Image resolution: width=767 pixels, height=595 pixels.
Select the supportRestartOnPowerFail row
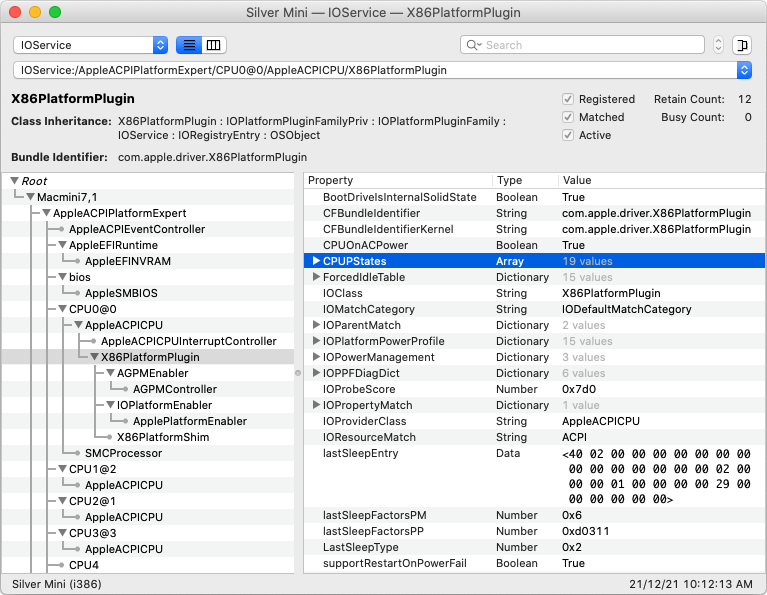[534, 563]
